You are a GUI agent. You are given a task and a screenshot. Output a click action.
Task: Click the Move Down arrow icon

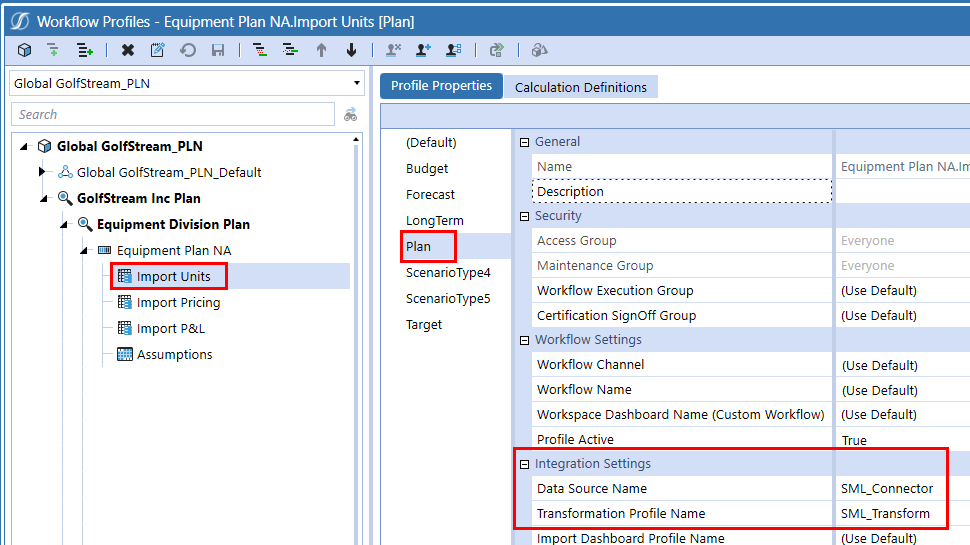[351, 50]
